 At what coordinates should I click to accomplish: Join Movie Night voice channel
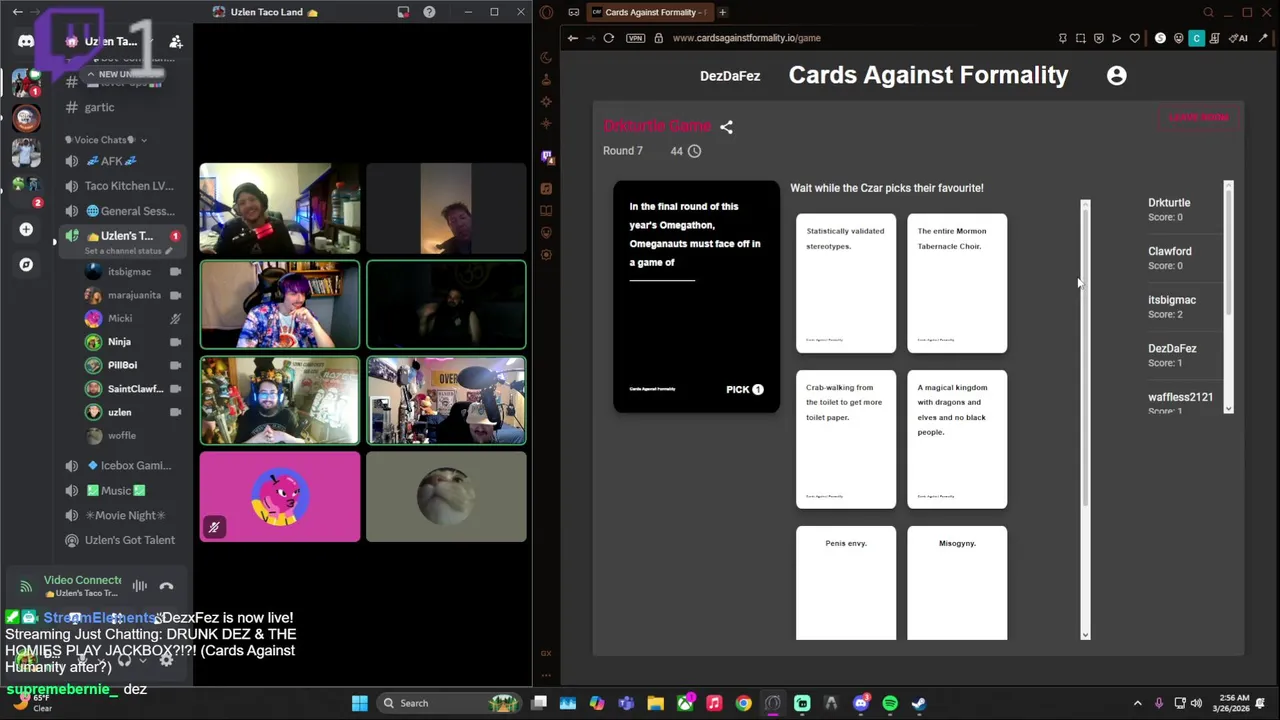[x=122, y=515]
